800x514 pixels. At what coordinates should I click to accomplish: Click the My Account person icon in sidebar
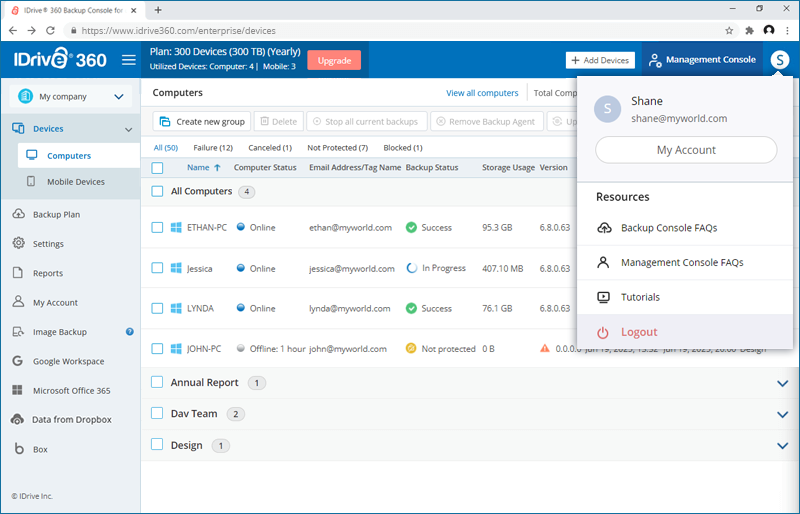coord(18,302)
